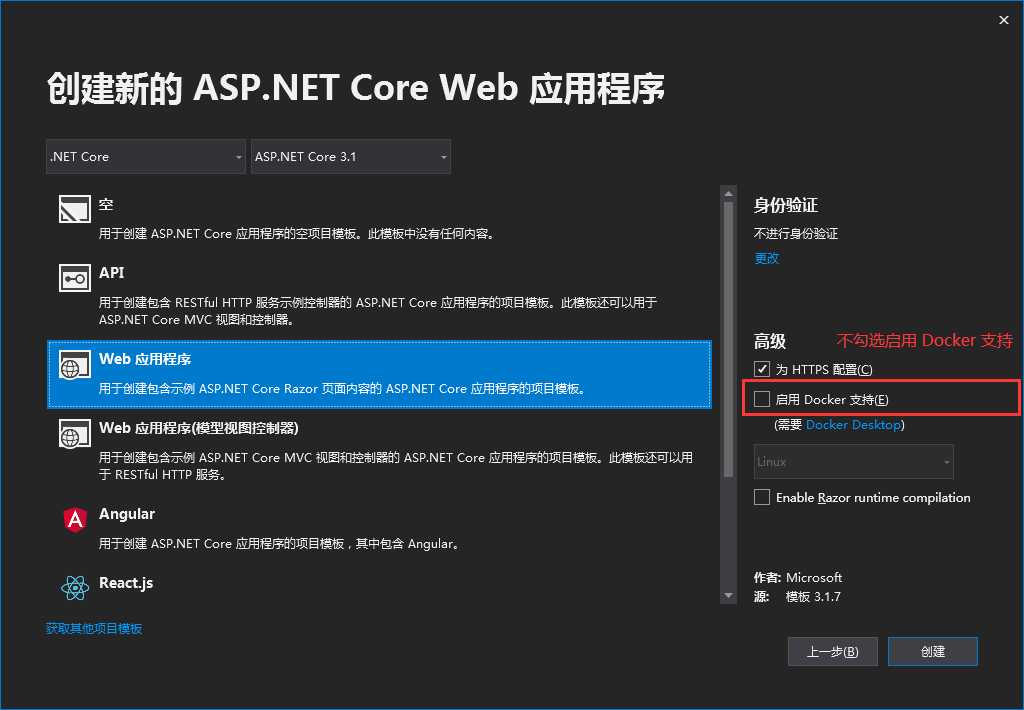This screenshot has width=1024, height=710.
Task: Close the dialog with the X icon
Action: pyautogui.click(x=1004, y=20)
